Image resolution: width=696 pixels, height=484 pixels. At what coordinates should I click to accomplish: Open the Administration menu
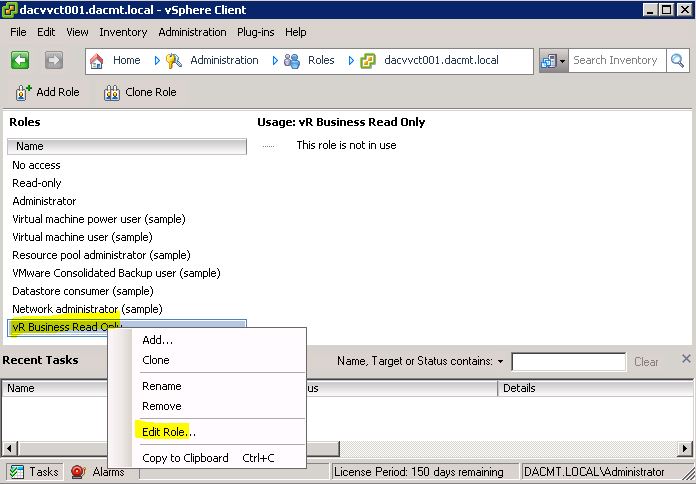(x=192, y=32)
